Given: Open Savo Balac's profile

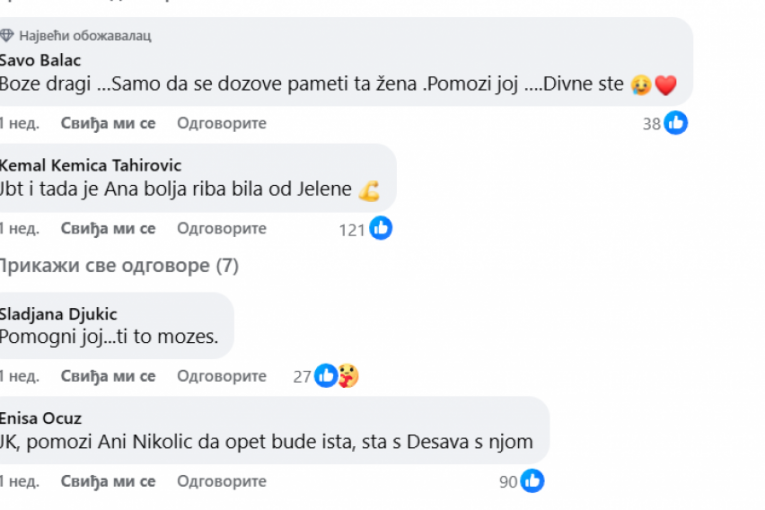Looking at the screenshot, I should (40, 60).
